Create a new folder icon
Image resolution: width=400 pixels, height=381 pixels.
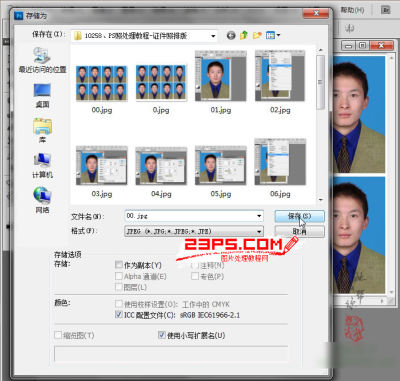tap(257, 35)
